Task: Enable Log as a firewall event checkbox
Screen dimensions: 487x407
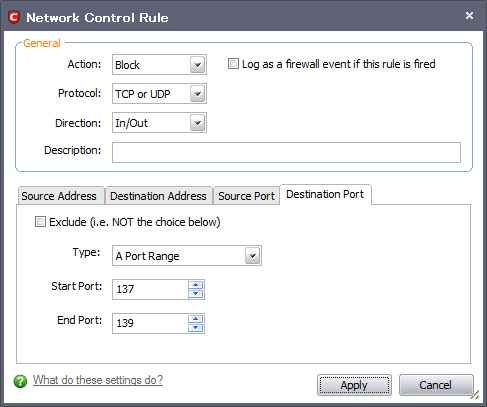Action: (233, 64)
